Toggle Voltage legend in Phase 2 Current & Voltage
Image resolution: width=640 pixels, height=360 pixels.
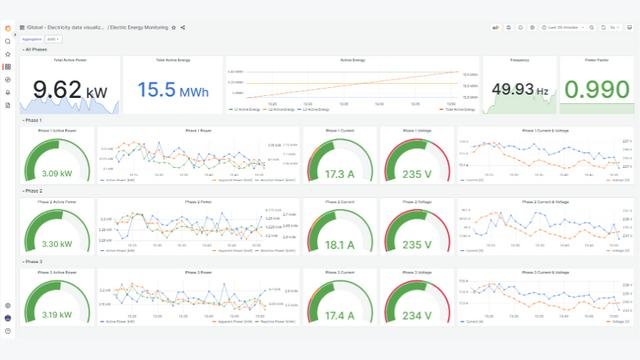point(618,251)
